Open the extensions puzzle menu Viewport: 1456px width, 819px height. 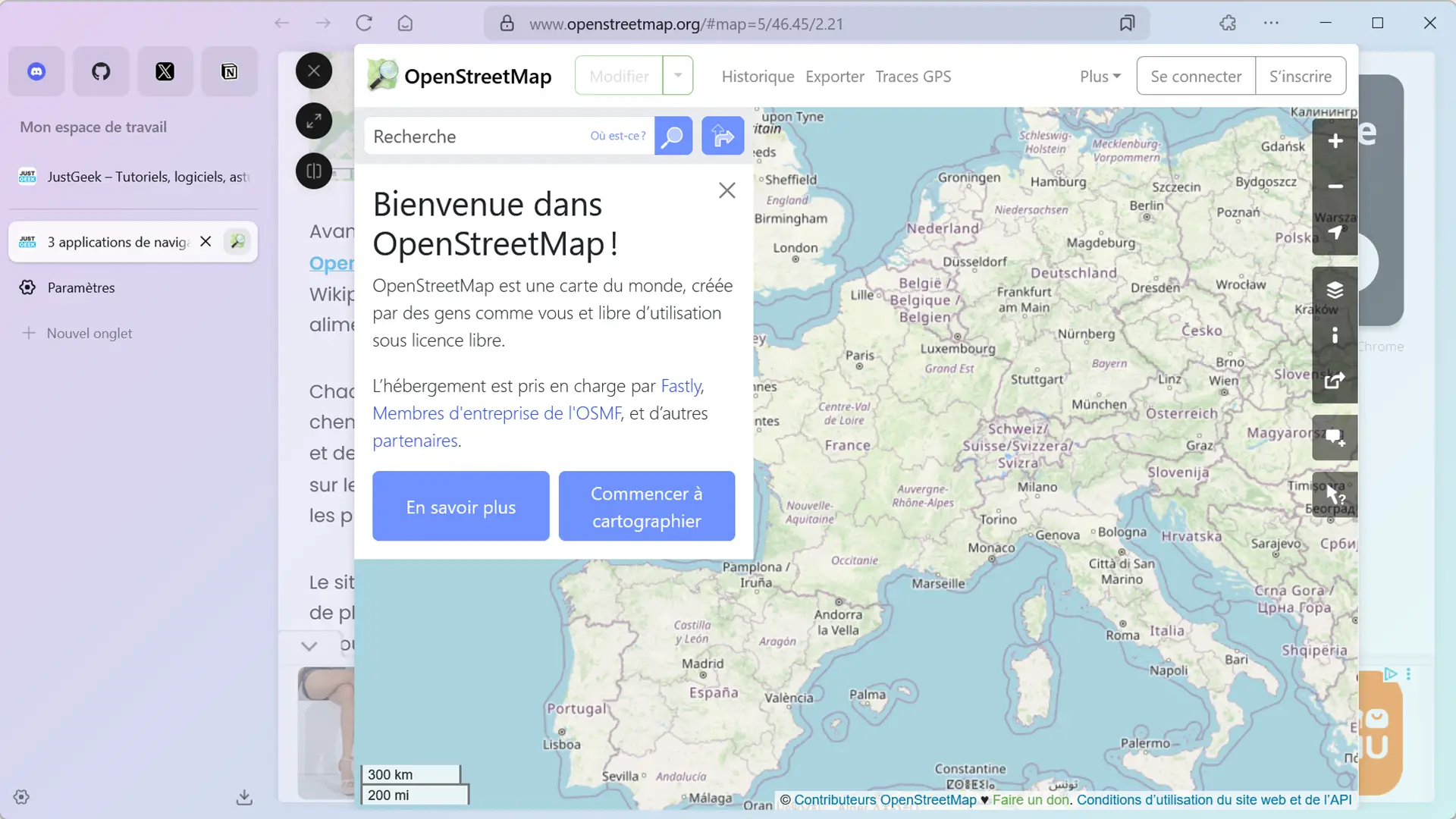click(1228, 24)
